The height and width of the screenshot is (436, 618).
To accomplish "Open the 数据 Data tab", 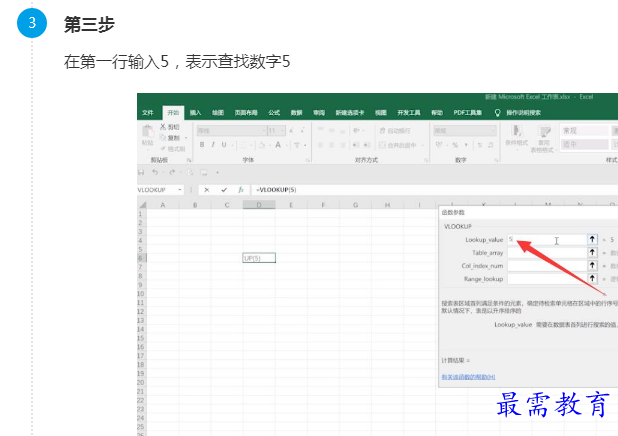I will (296, 113).
